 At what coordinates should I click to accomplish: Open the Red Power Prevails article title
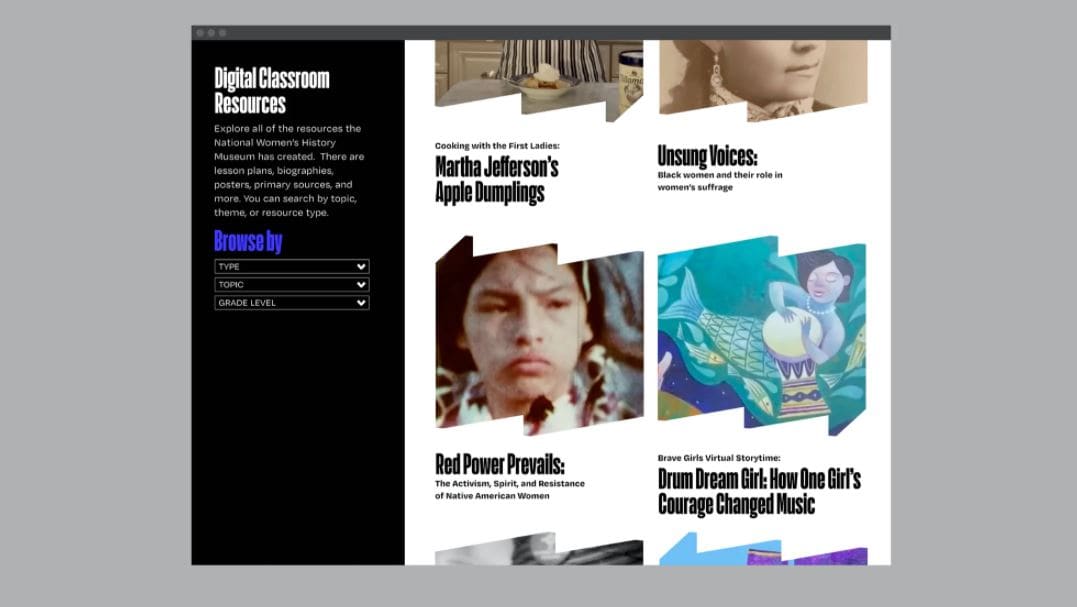(x=500, y=465)
